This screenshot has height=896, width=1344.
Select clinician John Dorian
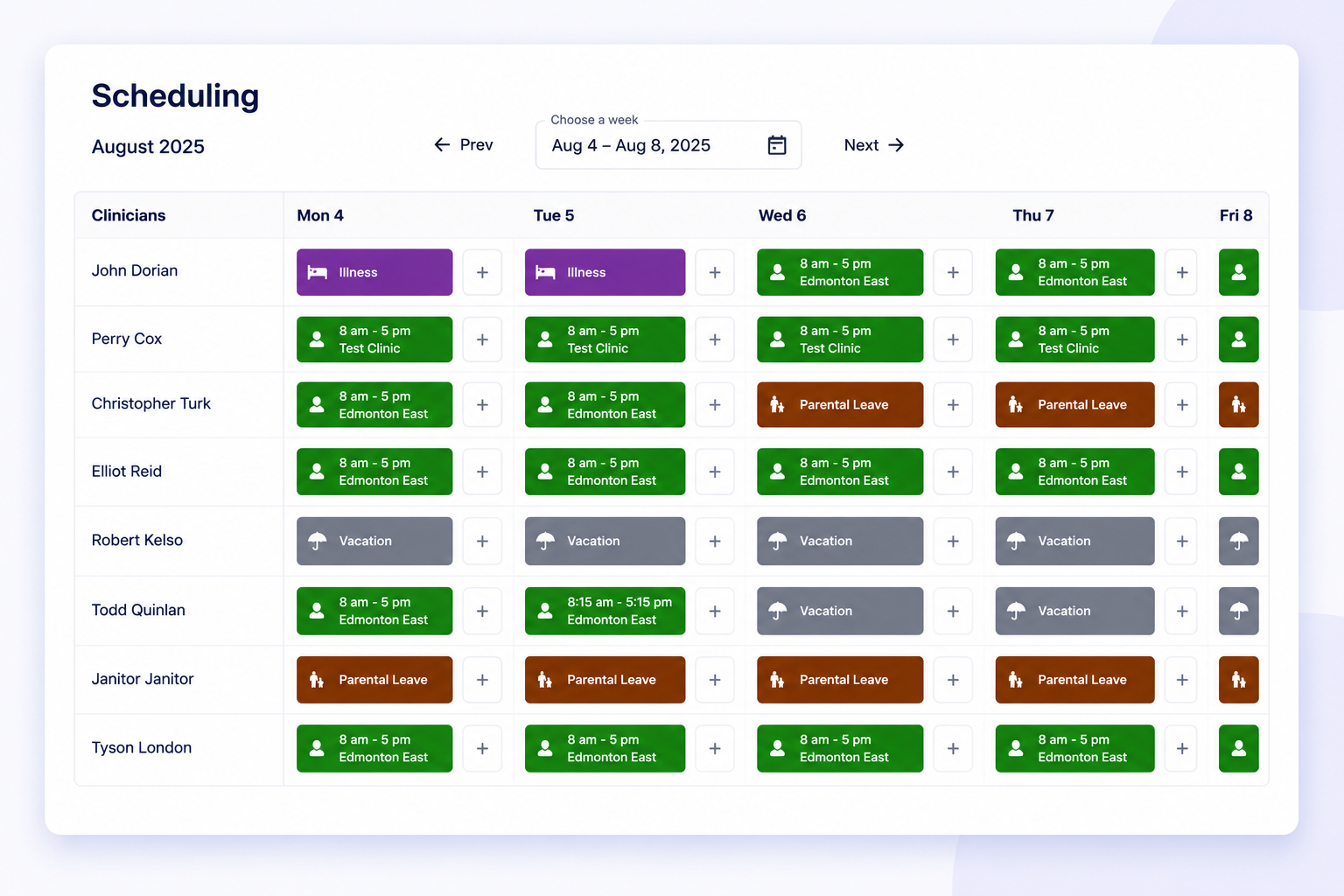(x=135, y=271)
